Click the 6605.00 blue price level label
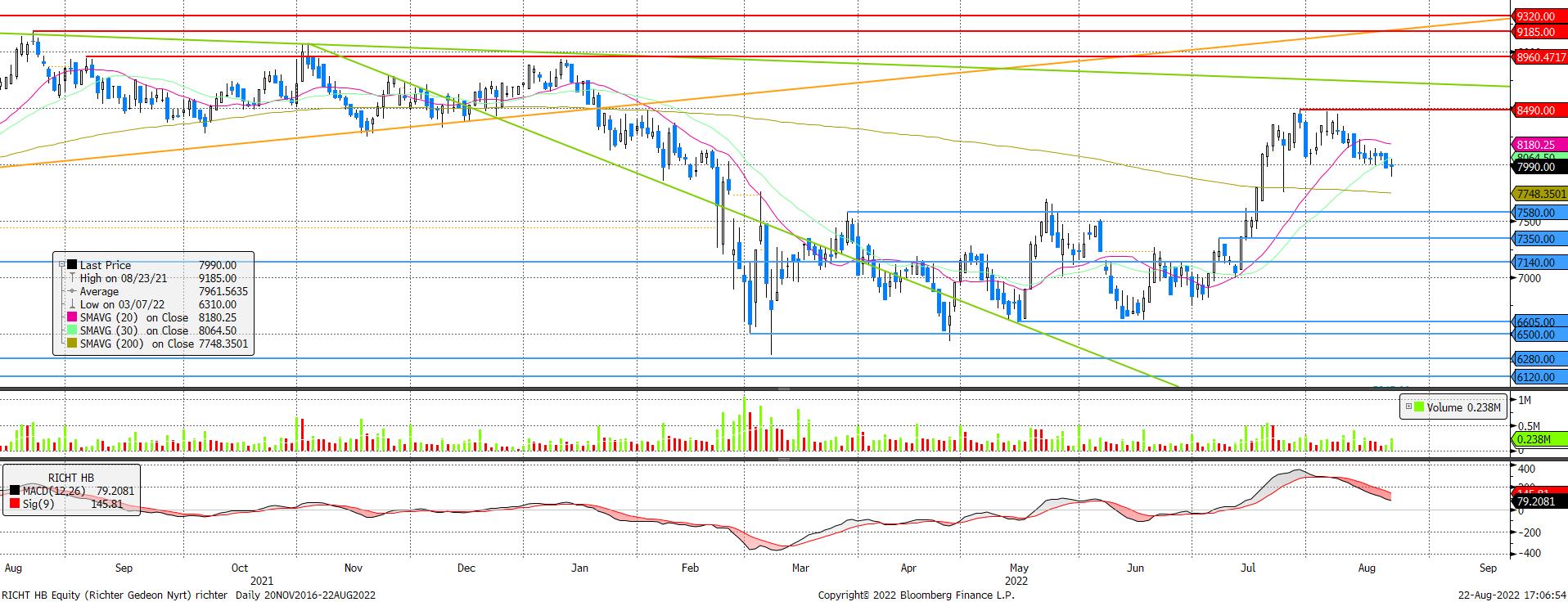 pos(1535,323)
